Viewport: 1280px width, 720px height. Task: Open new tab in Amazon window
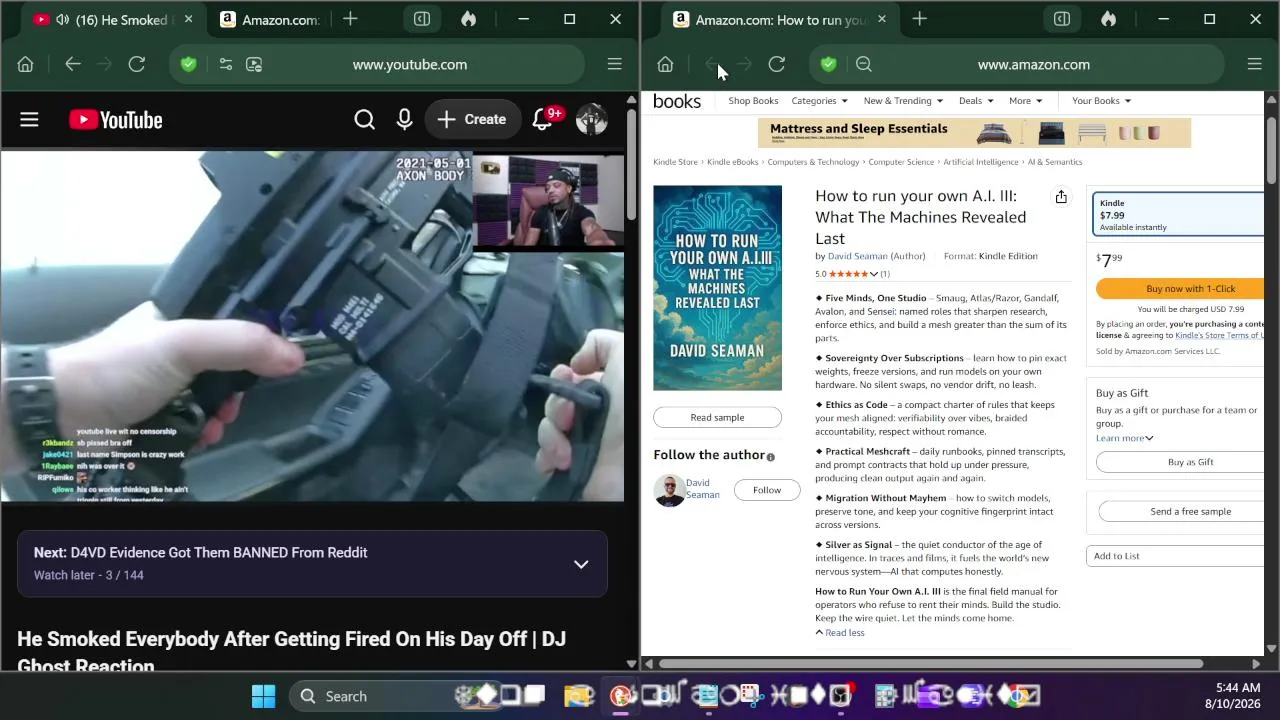pyautogui.click(x=919, y=19)
